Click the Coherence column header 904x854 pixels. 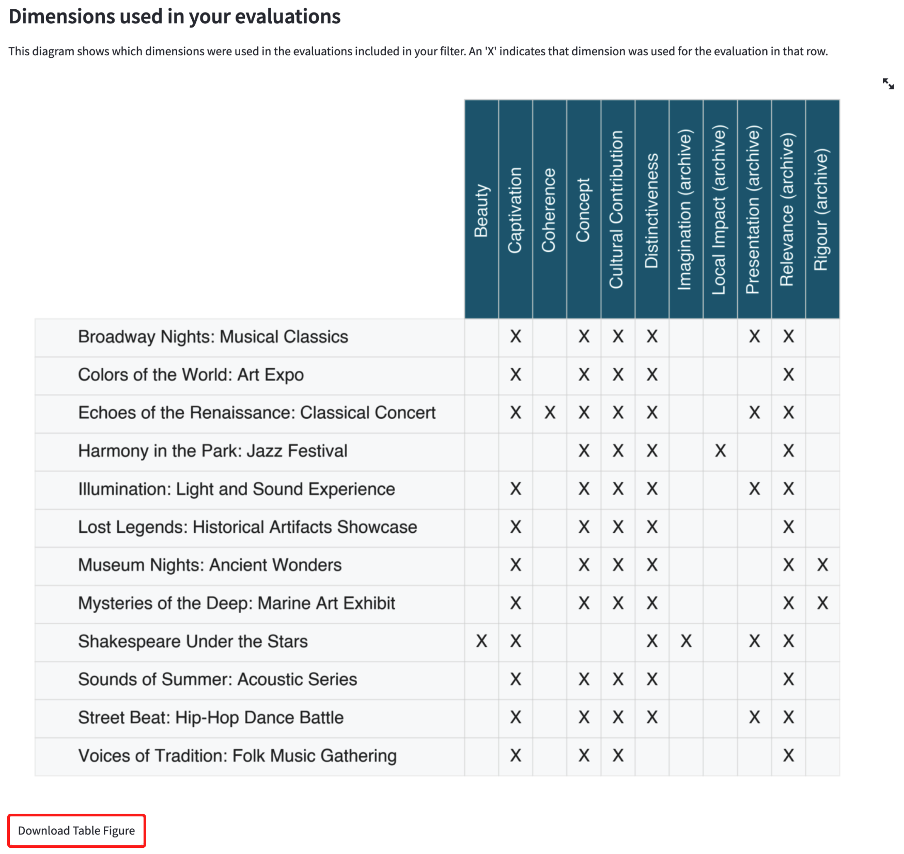click(549, 210)
